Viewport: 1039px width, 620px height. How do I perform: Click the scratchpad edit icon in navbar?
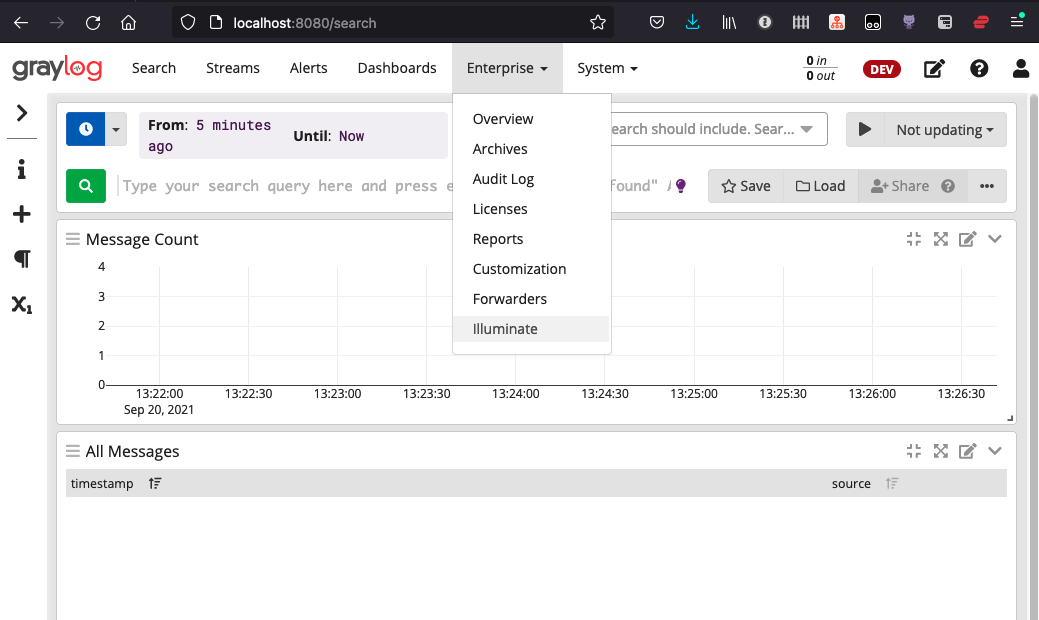pos(934,68)
